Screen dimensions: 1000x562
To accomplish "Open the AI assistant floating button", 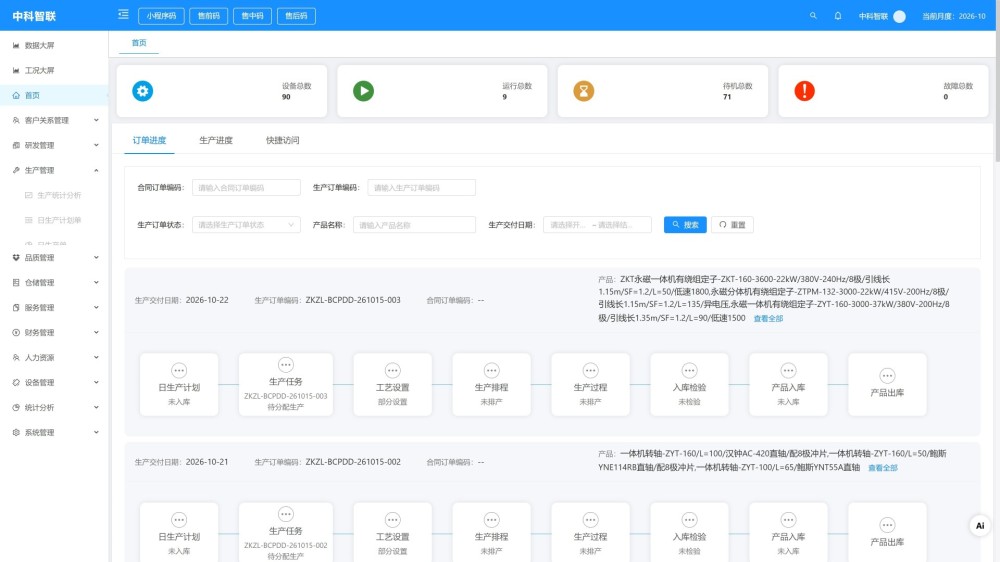I will click(980, 526).
